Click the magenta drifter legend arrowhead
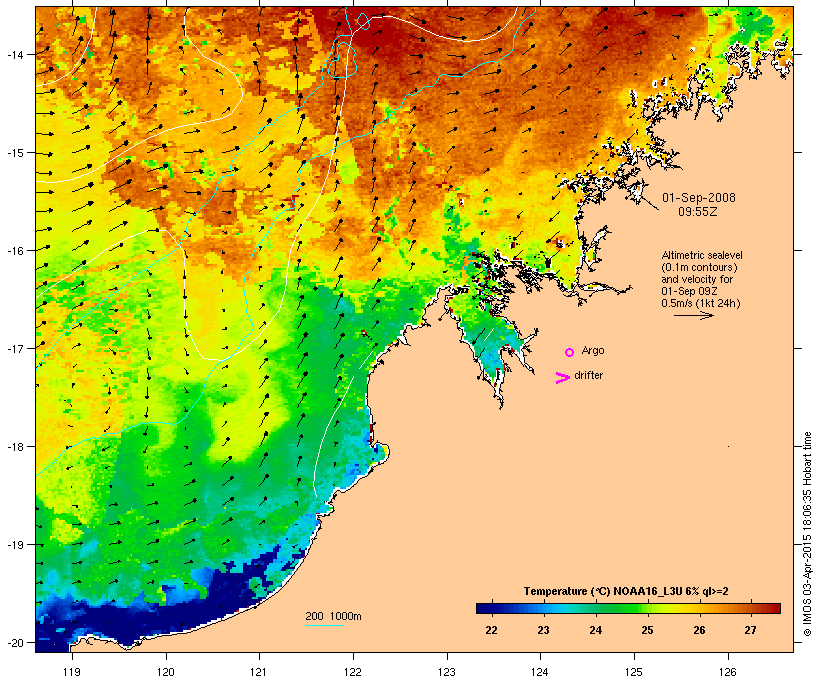 (x=563, y=378)
